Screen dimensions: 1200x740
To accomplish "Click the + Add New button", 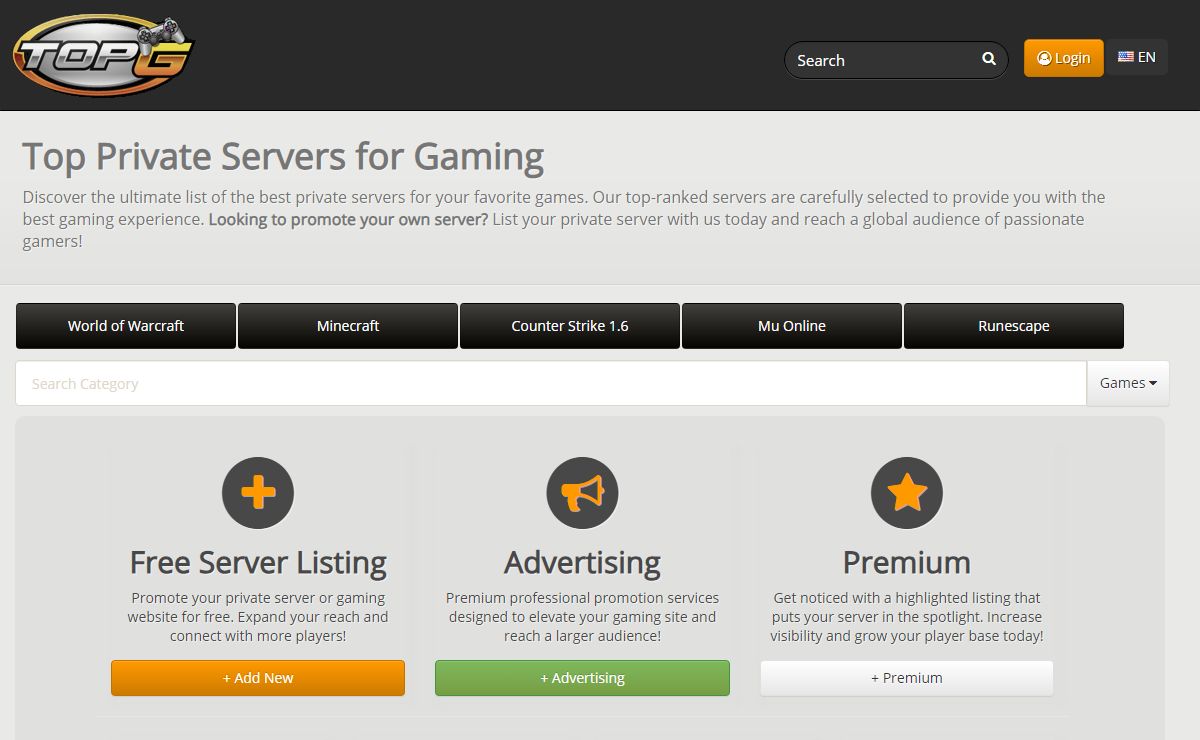I will click(x=258, y=678).
